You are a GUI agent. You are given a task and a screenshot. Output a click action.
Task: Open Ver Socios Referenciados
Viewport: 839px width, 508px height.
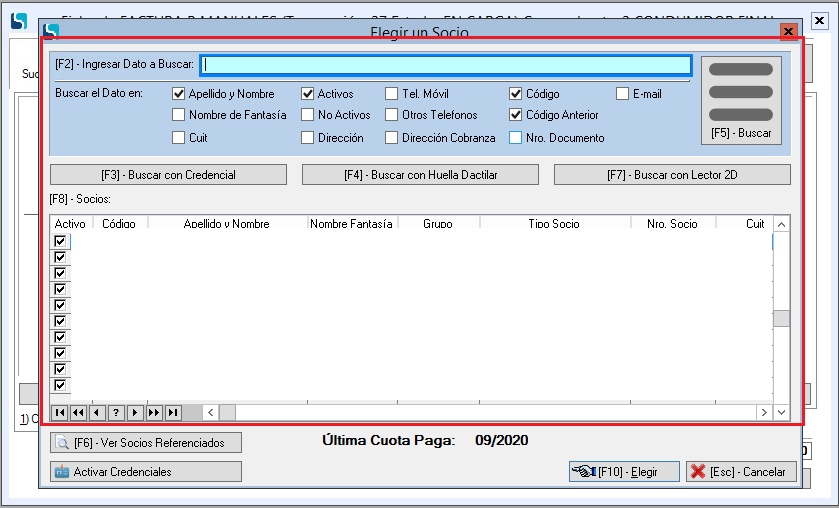click(x=146, y=442)
